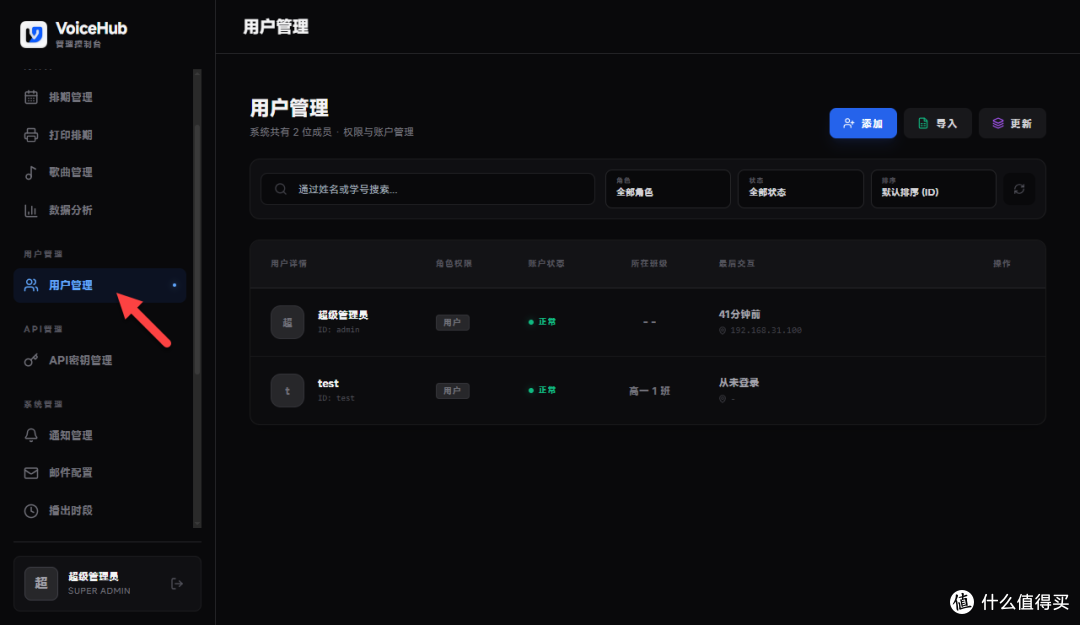
Task: Open 排期管理 in the sidebar
Action: pos(100,97)
